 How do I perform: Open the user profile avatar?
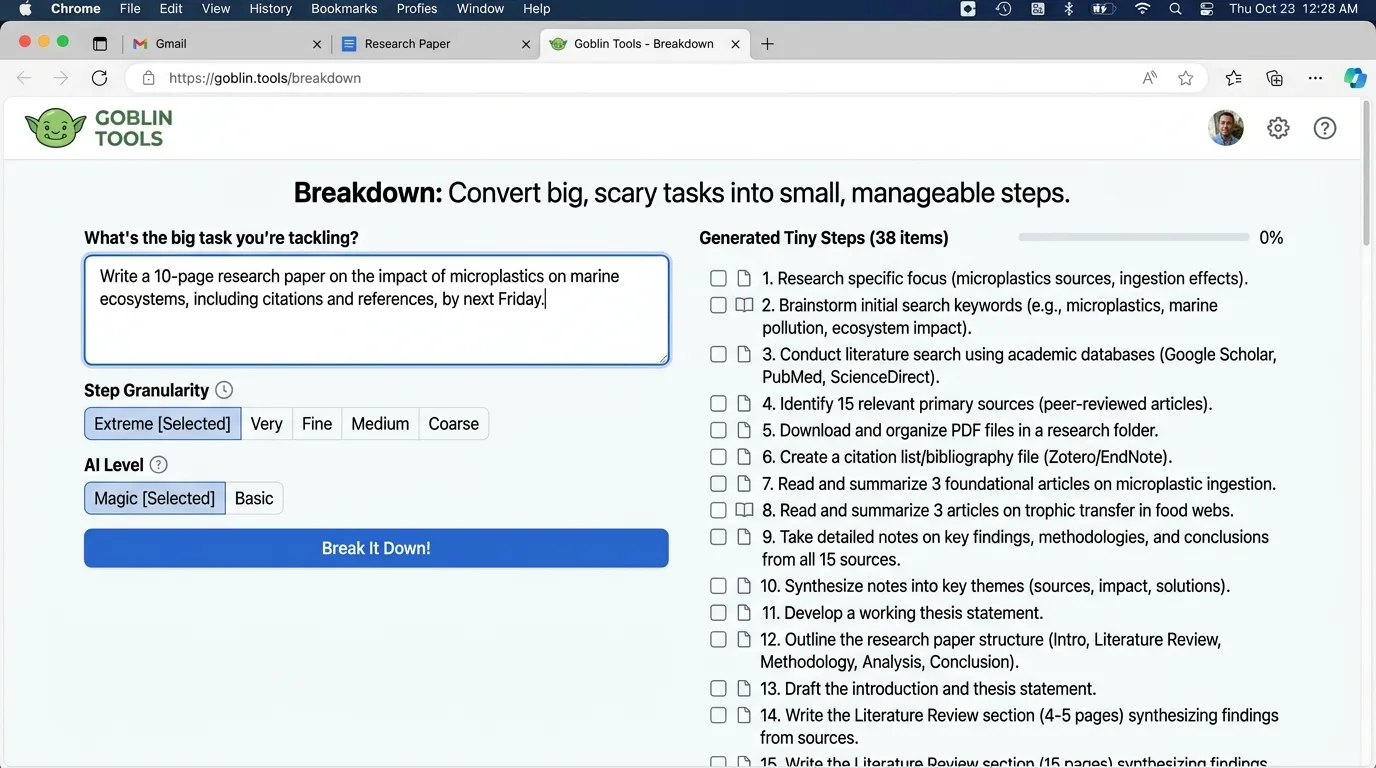(x=1226, y=128)
